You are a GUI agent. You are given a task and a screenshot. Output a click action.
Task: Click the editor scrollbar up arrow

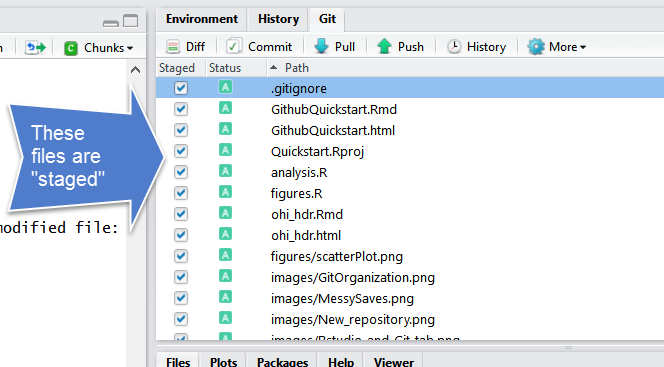click(x=135, y=69)
